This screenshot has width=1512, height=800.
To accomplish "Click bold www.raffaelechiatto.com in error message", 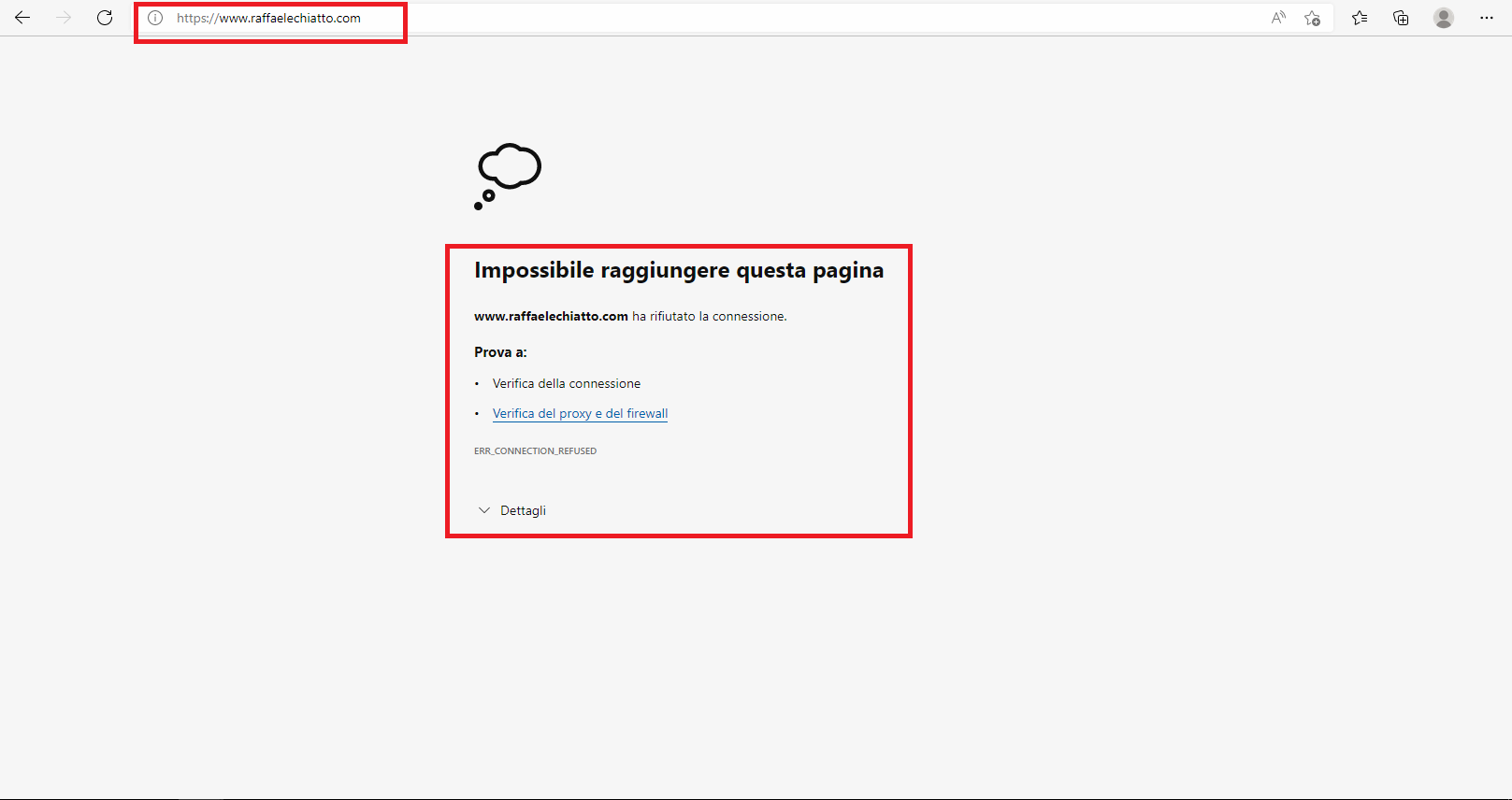I will pyautogui.click(x=551, y=316).
